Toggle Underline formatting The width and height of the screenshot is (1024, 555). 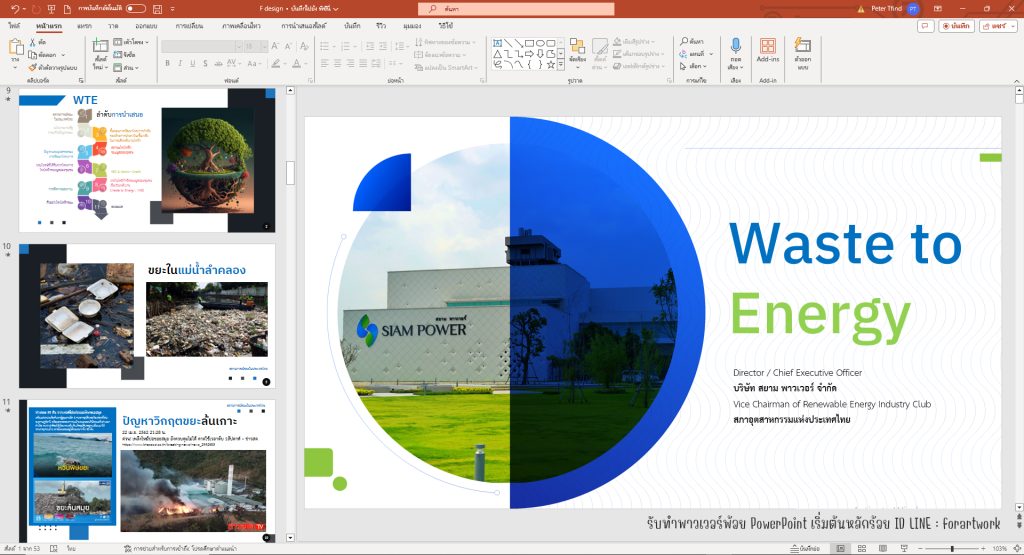tap(192, 63)
